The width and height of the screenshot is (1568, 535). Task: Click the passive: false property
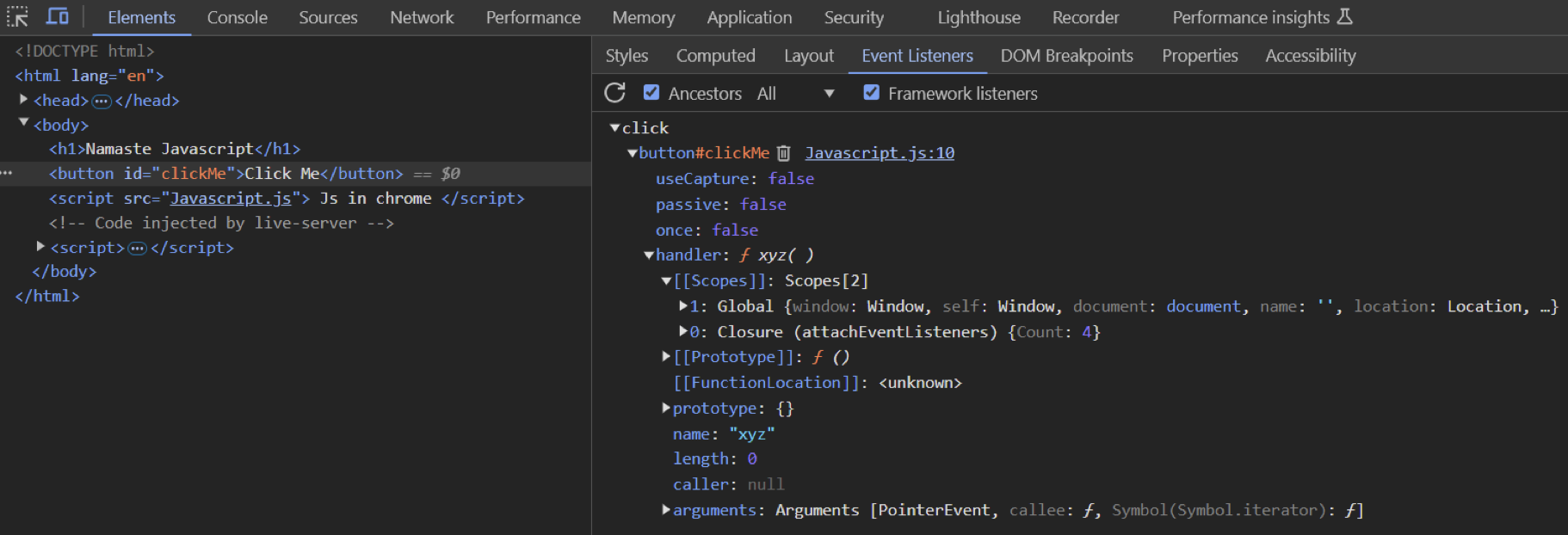click(721, 205)
